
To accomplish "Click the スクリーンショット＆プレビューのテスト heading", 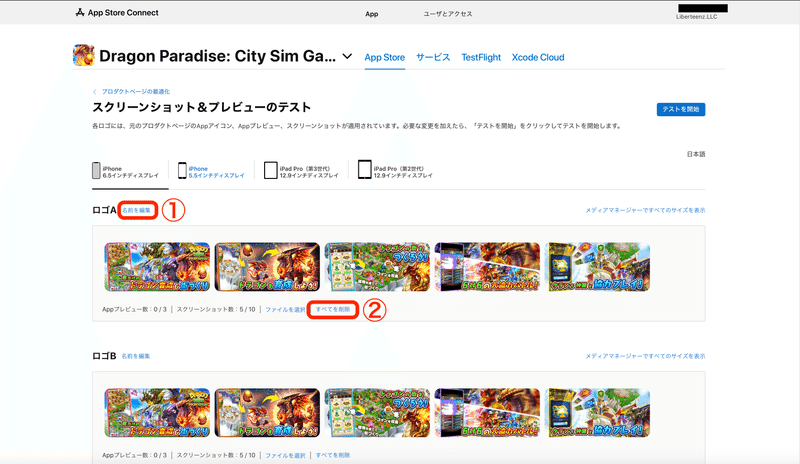I will point(202,107).
